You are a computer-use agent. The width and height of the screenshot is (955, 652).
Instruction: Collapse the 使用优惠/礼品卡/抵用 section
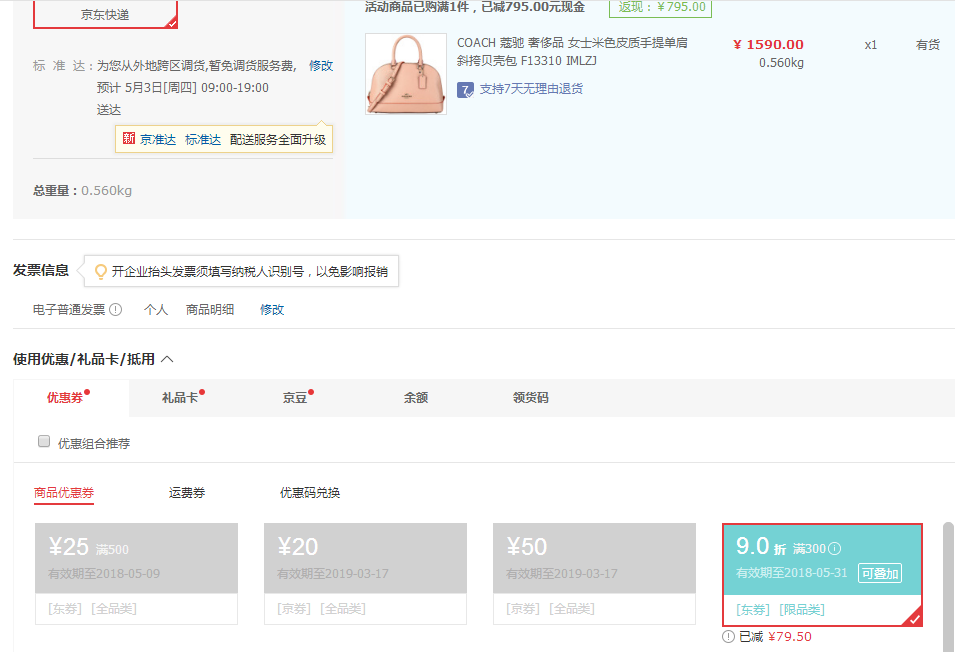click(x=167, y=359)
